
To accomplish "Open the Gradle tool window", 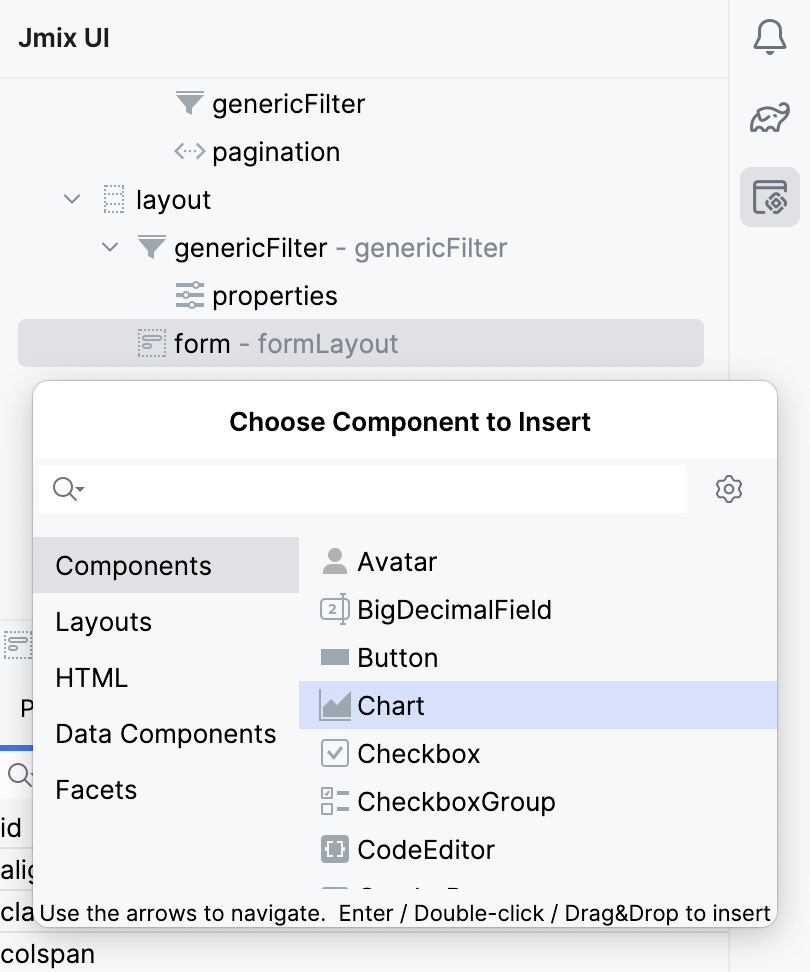I will pos(769,117).
